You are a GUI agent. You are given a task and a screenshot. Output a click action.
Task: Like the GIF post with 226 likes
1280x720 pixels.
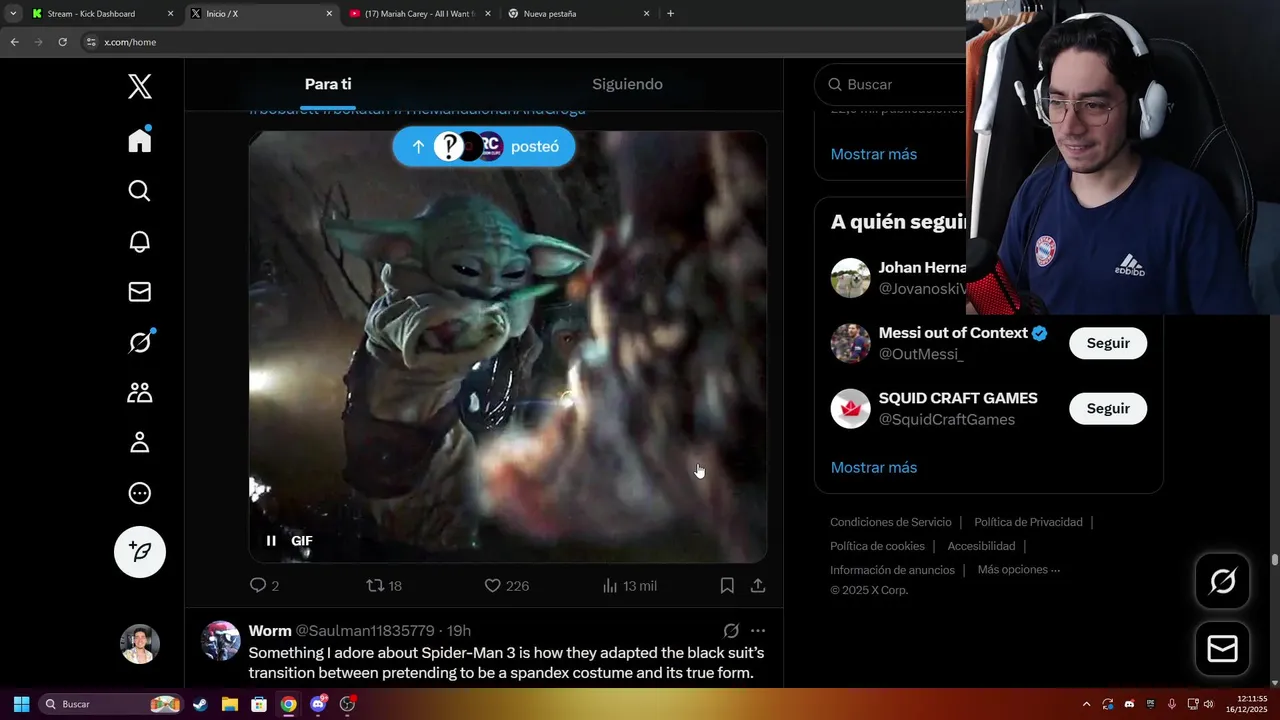506,586
